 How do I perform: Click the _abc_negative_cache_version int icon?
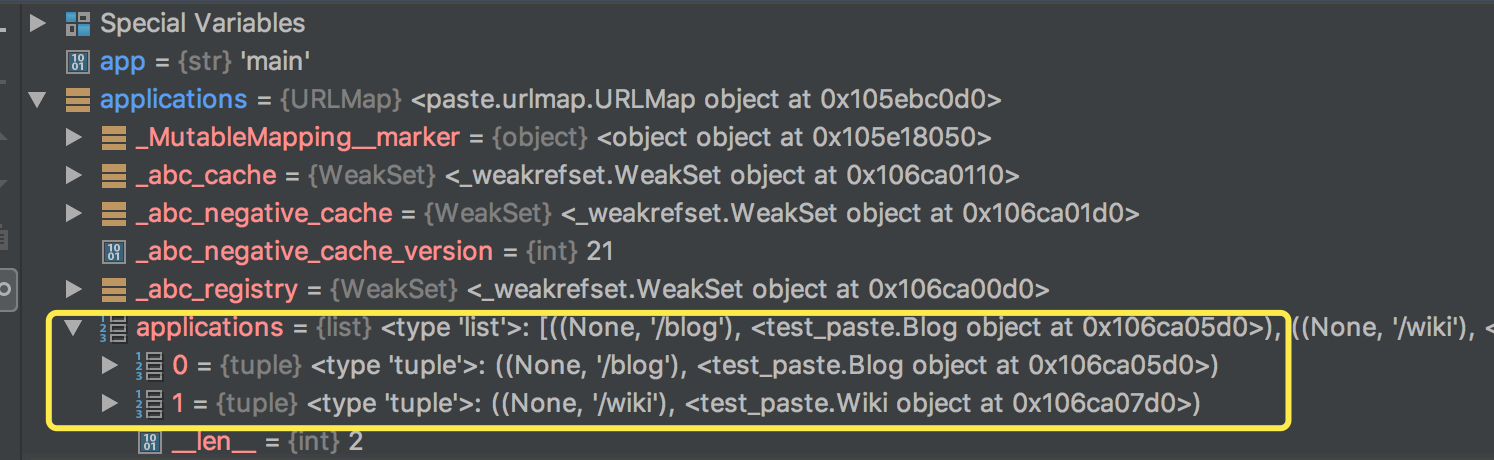pyautogui.click(x=113, y=251)
